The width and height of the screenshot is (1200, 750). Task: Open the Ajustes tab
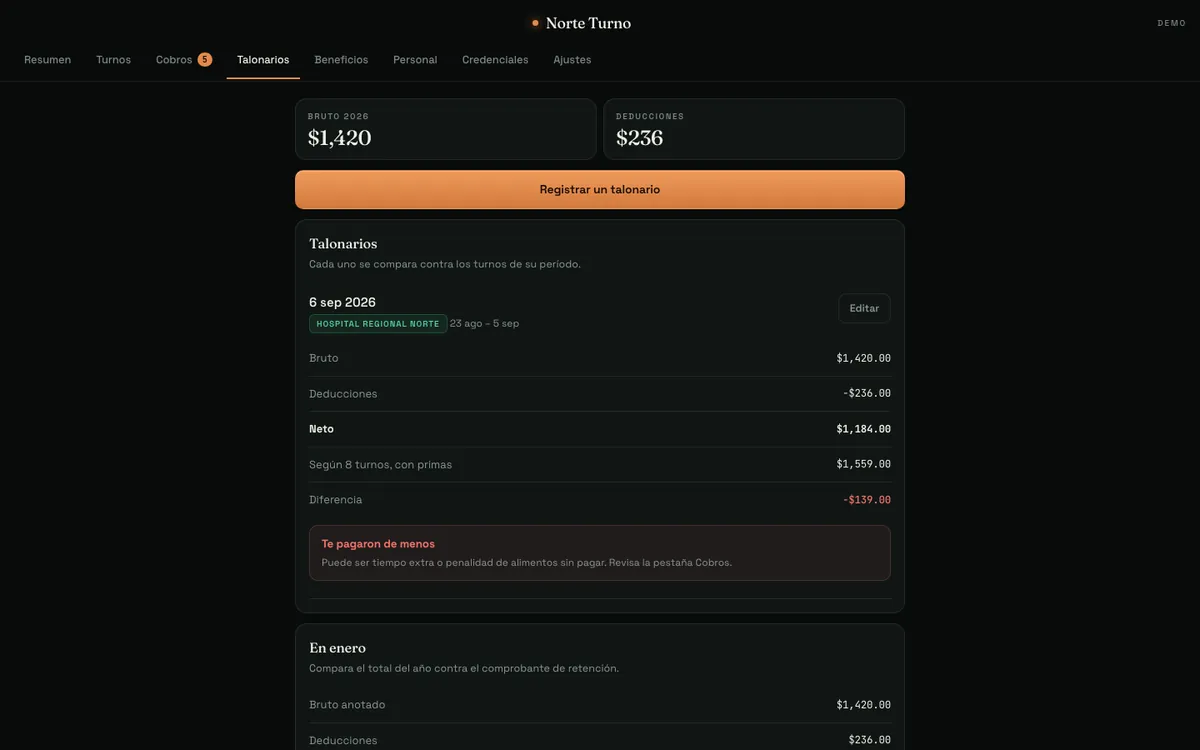[572, 60]
